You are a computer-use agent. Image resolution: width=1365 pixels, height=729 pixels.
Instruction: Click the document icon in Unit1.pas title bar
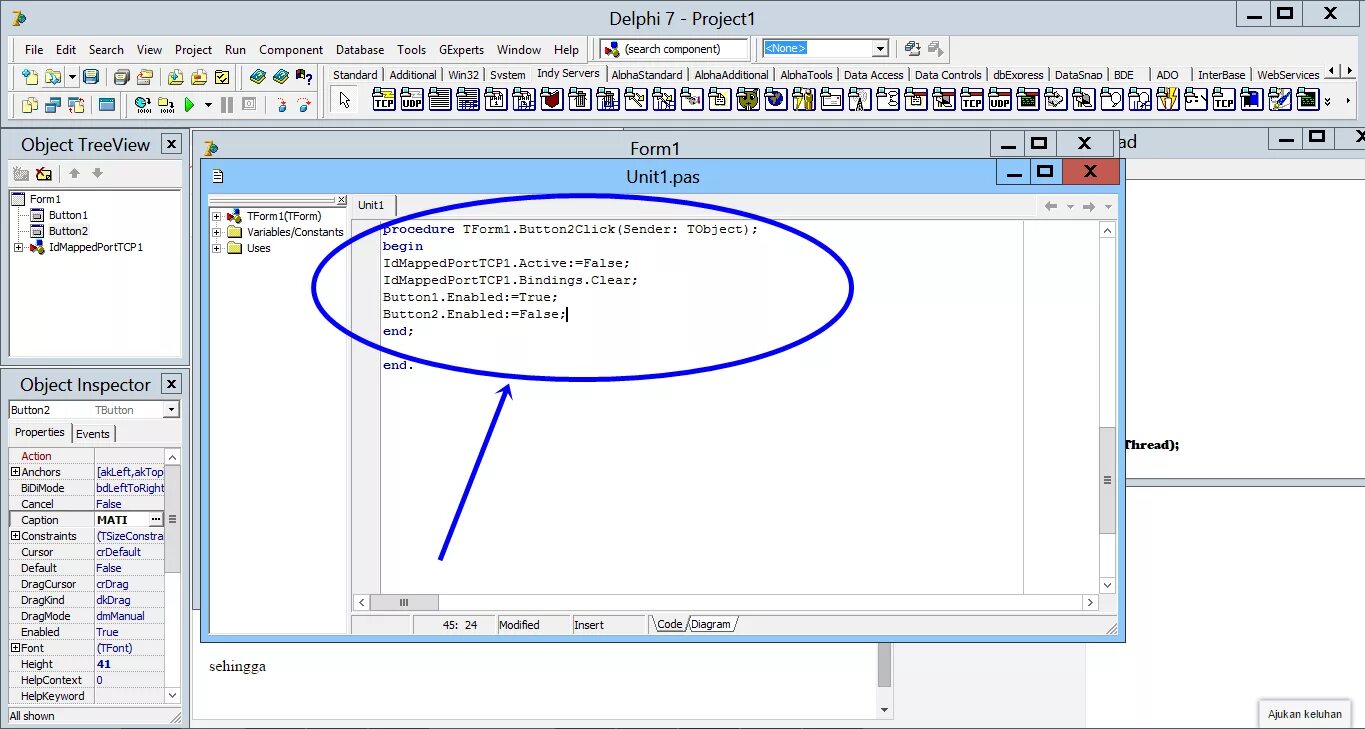click(x=218, y=176)
